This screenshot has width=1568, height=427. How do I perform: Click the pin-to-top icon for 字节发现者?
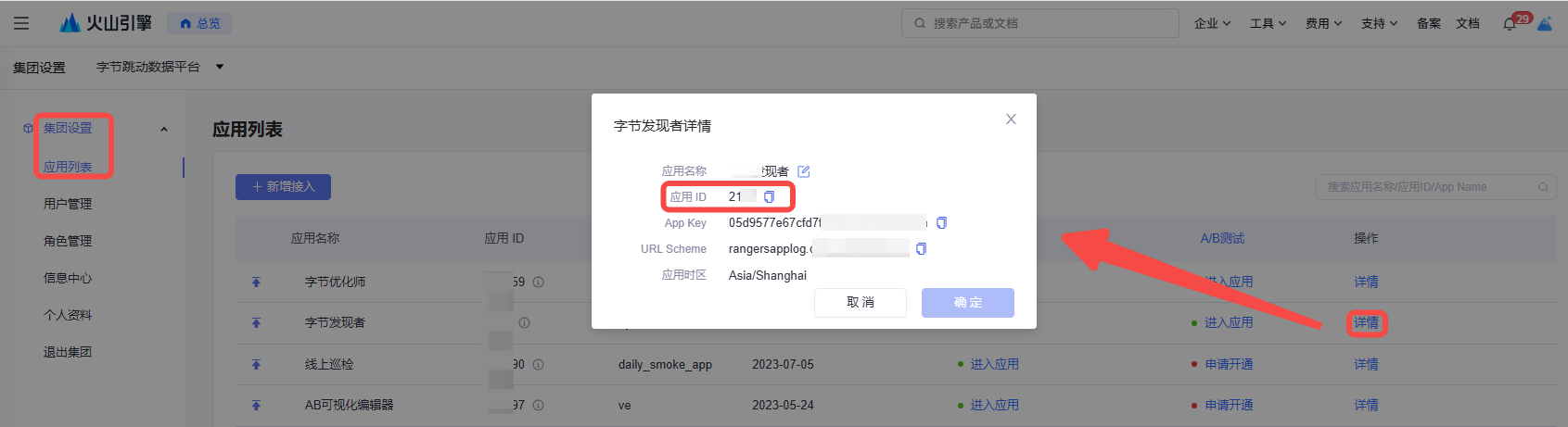click(256, 322)
